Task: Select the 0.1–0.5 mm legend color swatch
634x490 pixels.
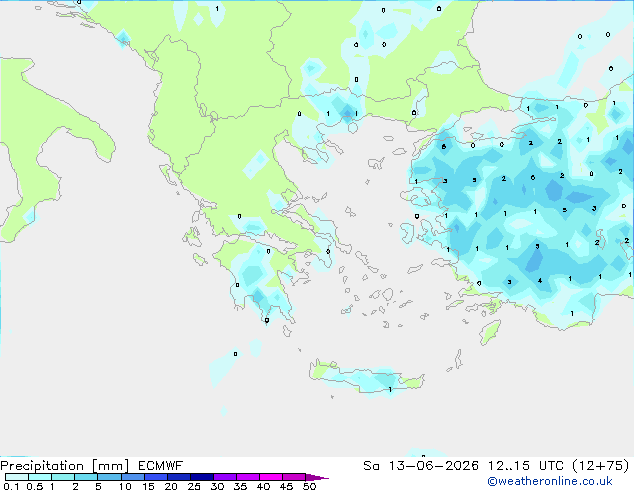Action: (x=17, y=477)
